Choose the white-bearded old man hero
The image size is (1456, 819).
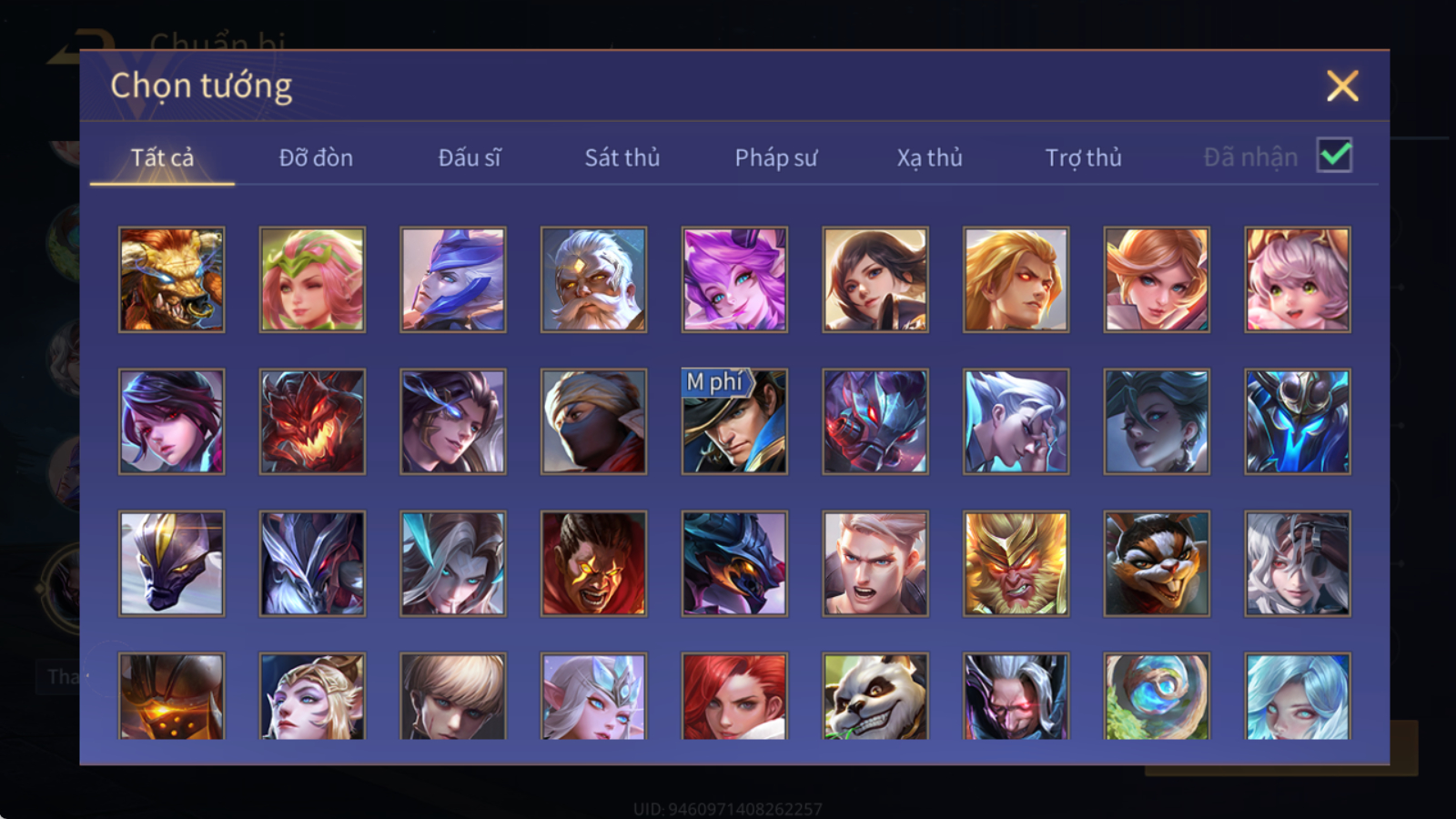(593, 279)
